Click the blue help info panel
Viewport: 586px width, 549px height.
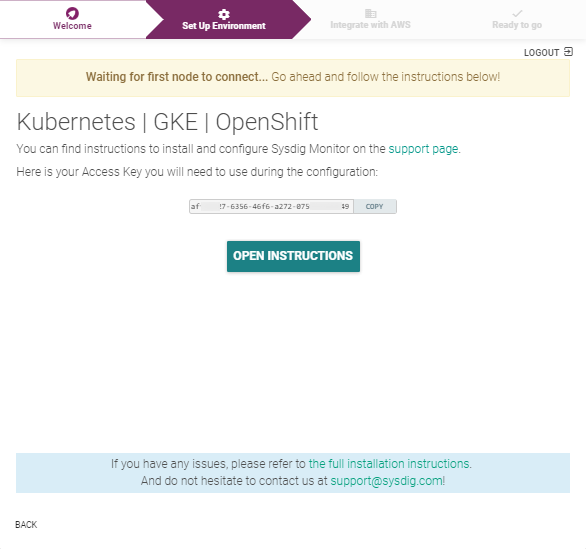pos(293,473)
